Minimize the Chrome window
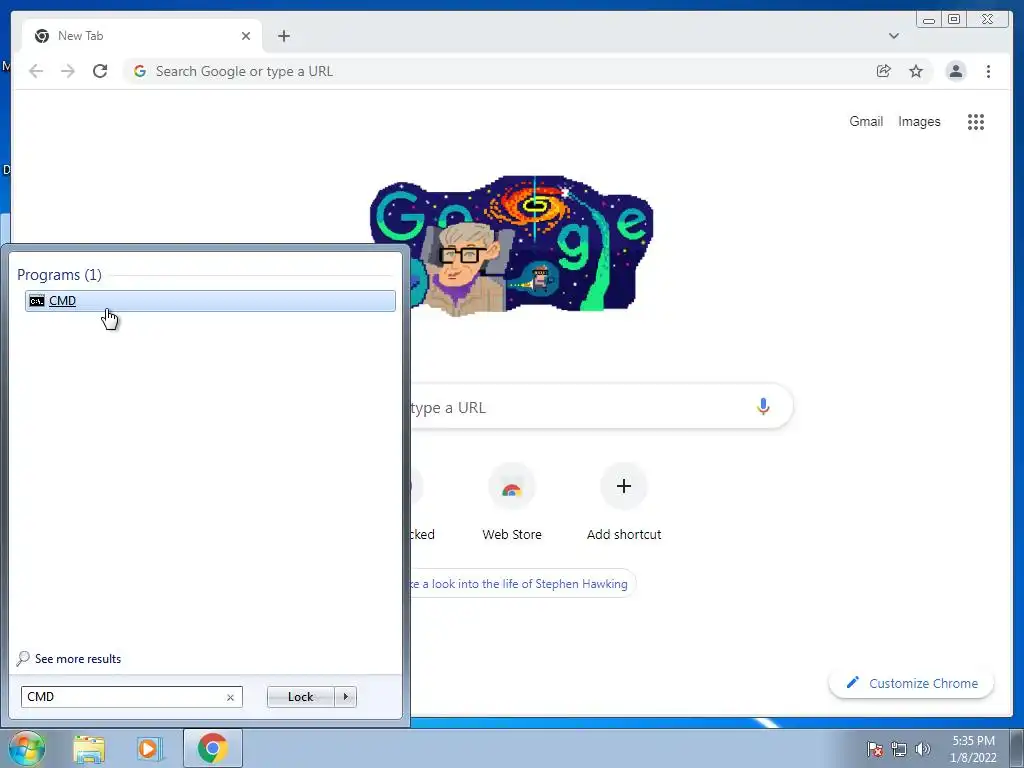This screenshot has height=768, width=1024. (929, 20)
